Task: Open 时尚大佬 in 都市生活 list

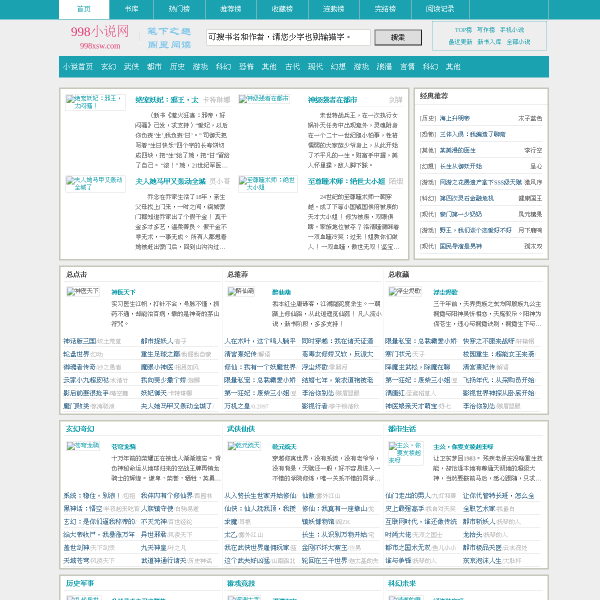Action: (398, 535)
